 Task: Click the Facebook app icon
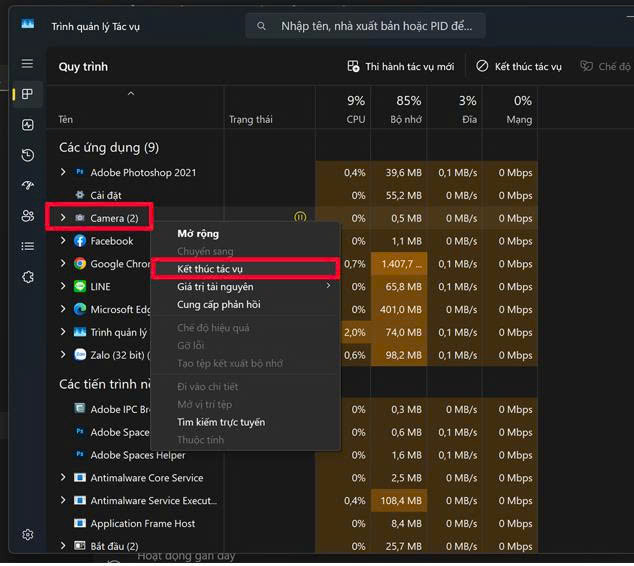coord(80,241)
